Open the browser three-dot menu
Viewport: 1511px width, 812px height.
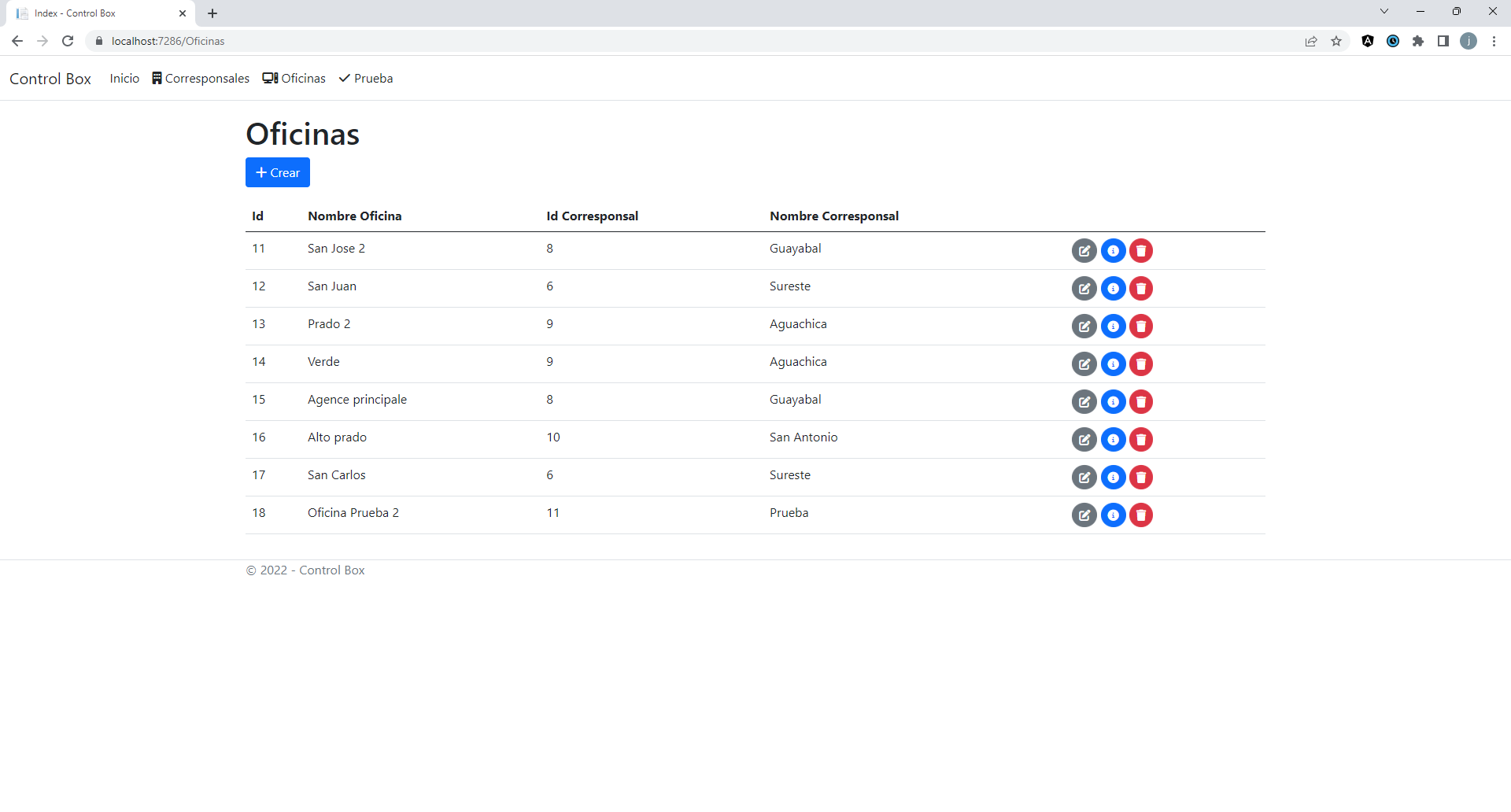(x=1494, y=41)
